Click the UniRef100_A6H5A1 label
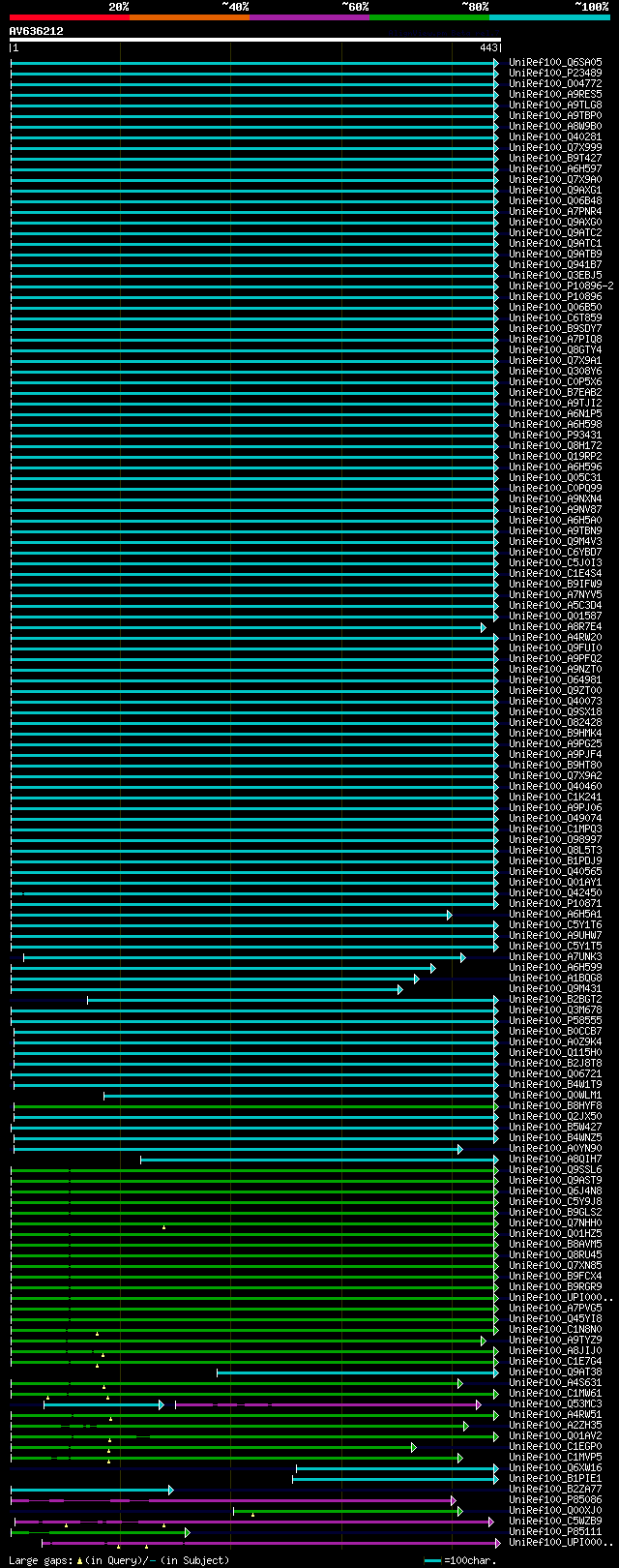 pos(555,915)
